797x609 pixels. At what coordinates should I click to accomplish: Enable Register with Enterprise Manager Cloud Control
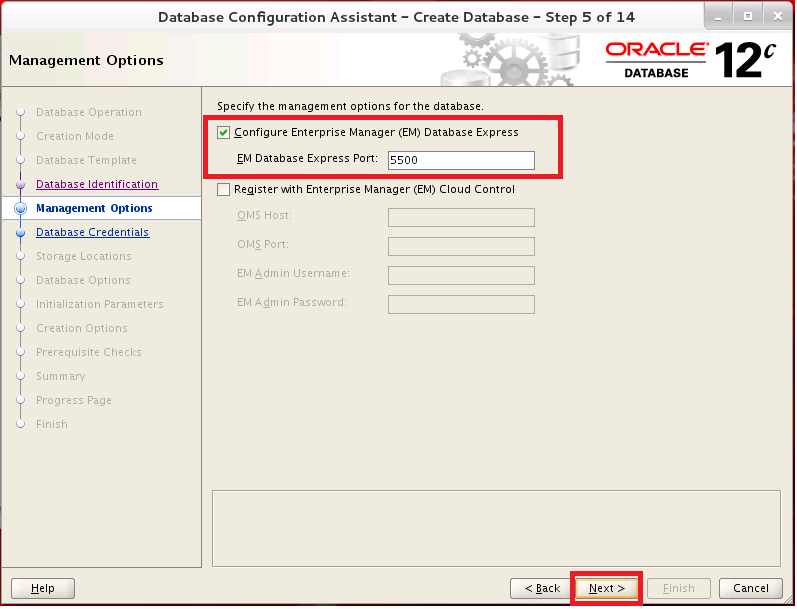[x=223, y=189]
